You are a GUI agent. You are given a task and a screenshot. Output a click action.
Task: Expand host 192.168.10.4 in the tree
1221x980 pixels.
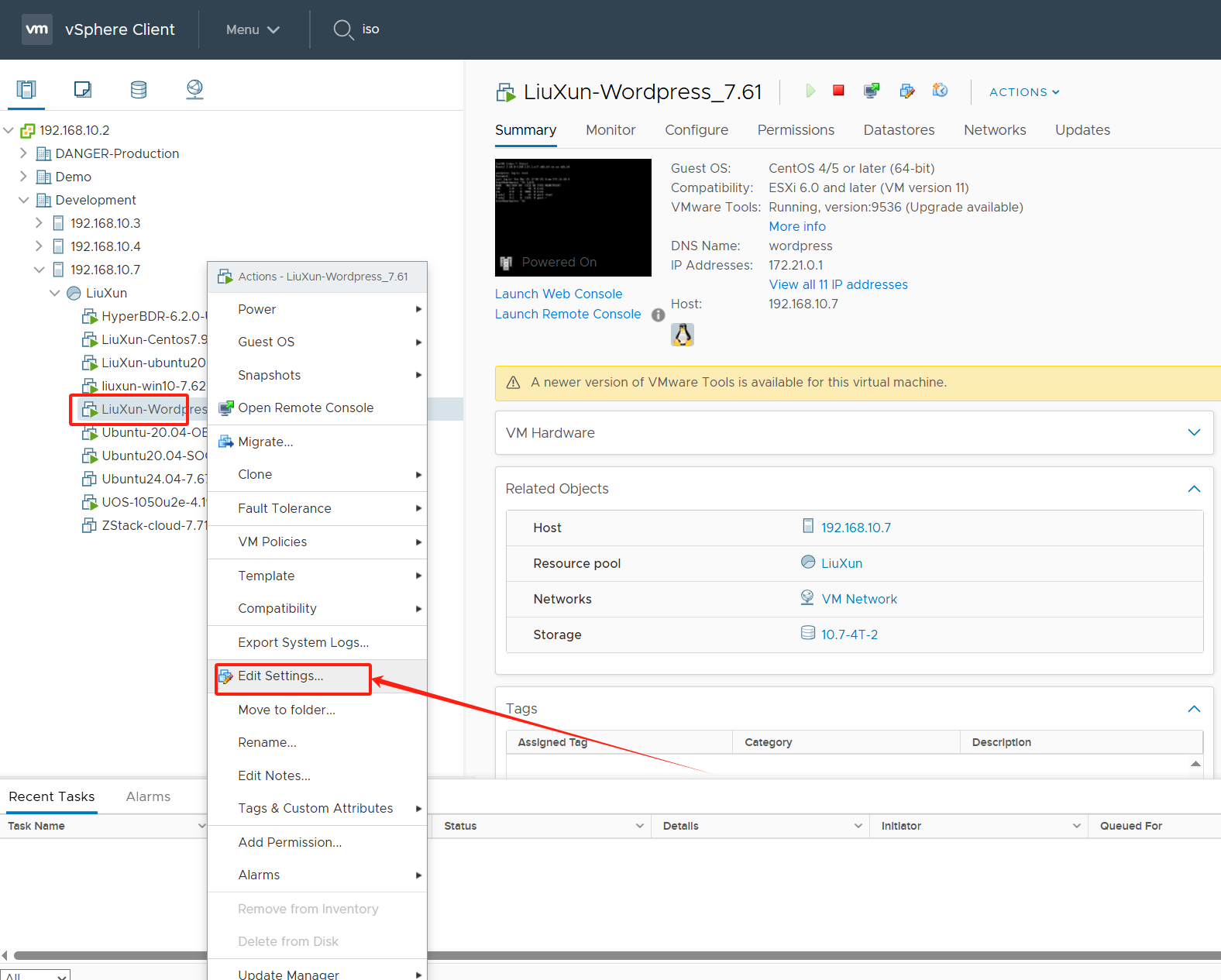tap(39, 246)
